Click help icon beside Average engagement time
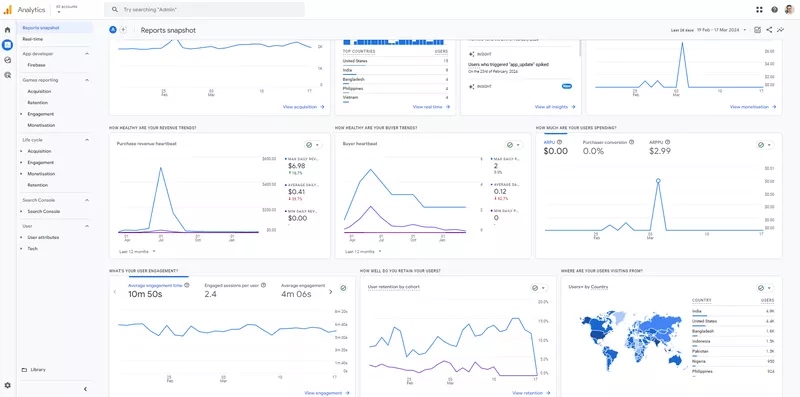Viewport: 800px width, 397px height. click(x=187, y=285)
